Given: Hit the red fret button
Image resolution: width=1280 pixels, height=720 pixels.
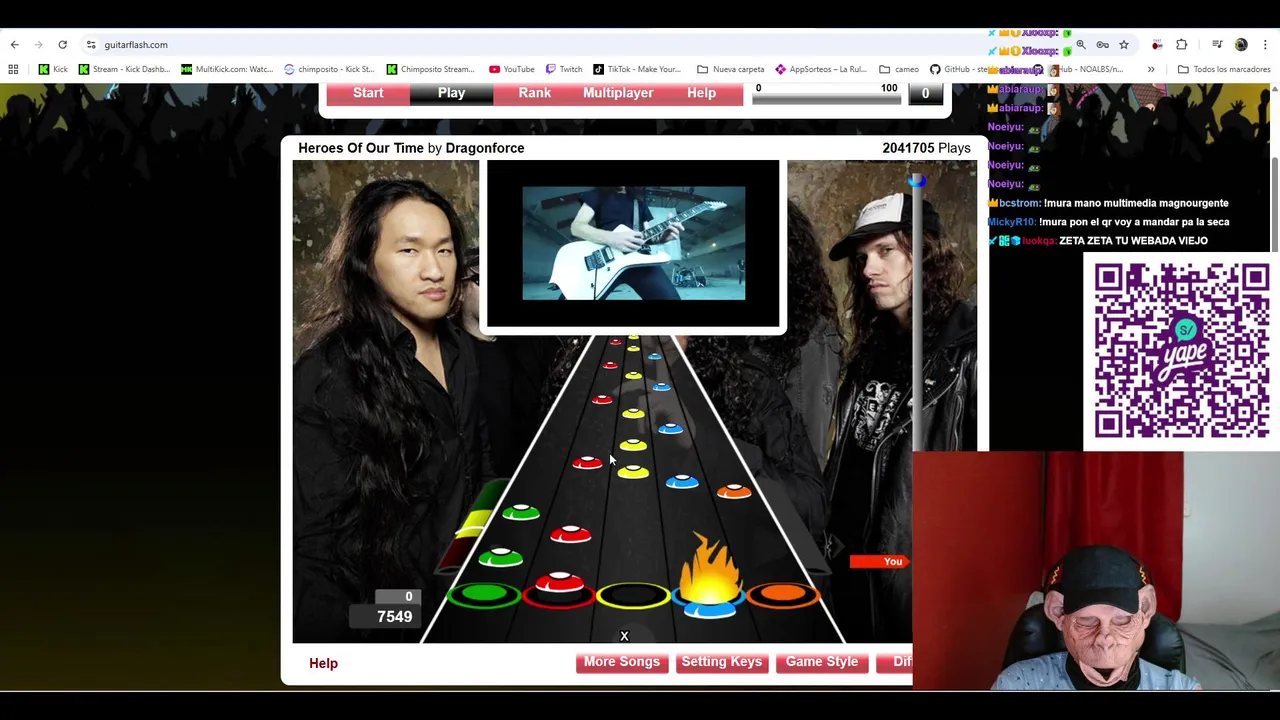Looking at the screenshot, I should tap(558, 596).
